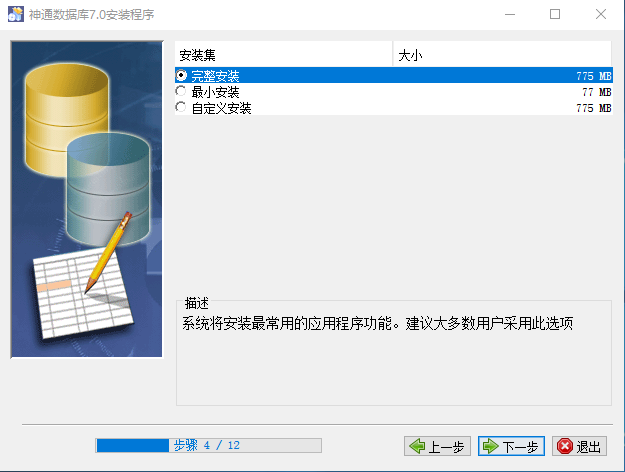Select the 完整安装 radio button
Image resolution: width=625 pixels, height=472 pixels.
coord(181,75)
